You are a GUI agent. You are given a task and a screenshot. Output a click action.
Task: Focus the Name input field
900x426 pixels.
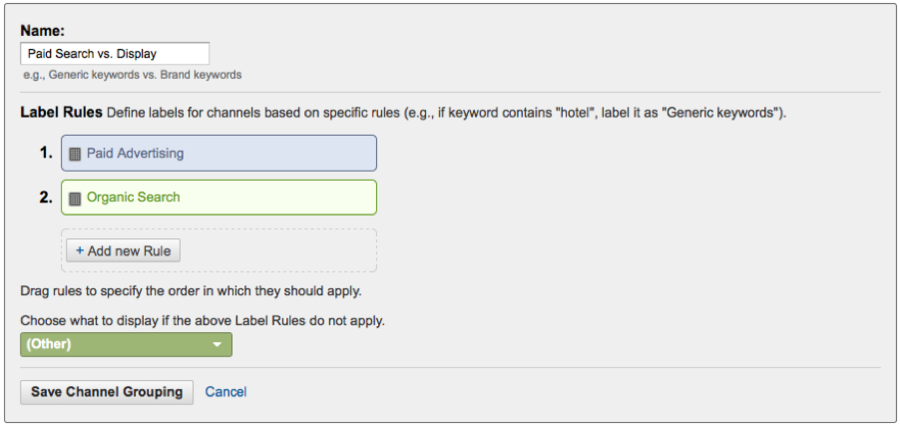tap(115, 54)
